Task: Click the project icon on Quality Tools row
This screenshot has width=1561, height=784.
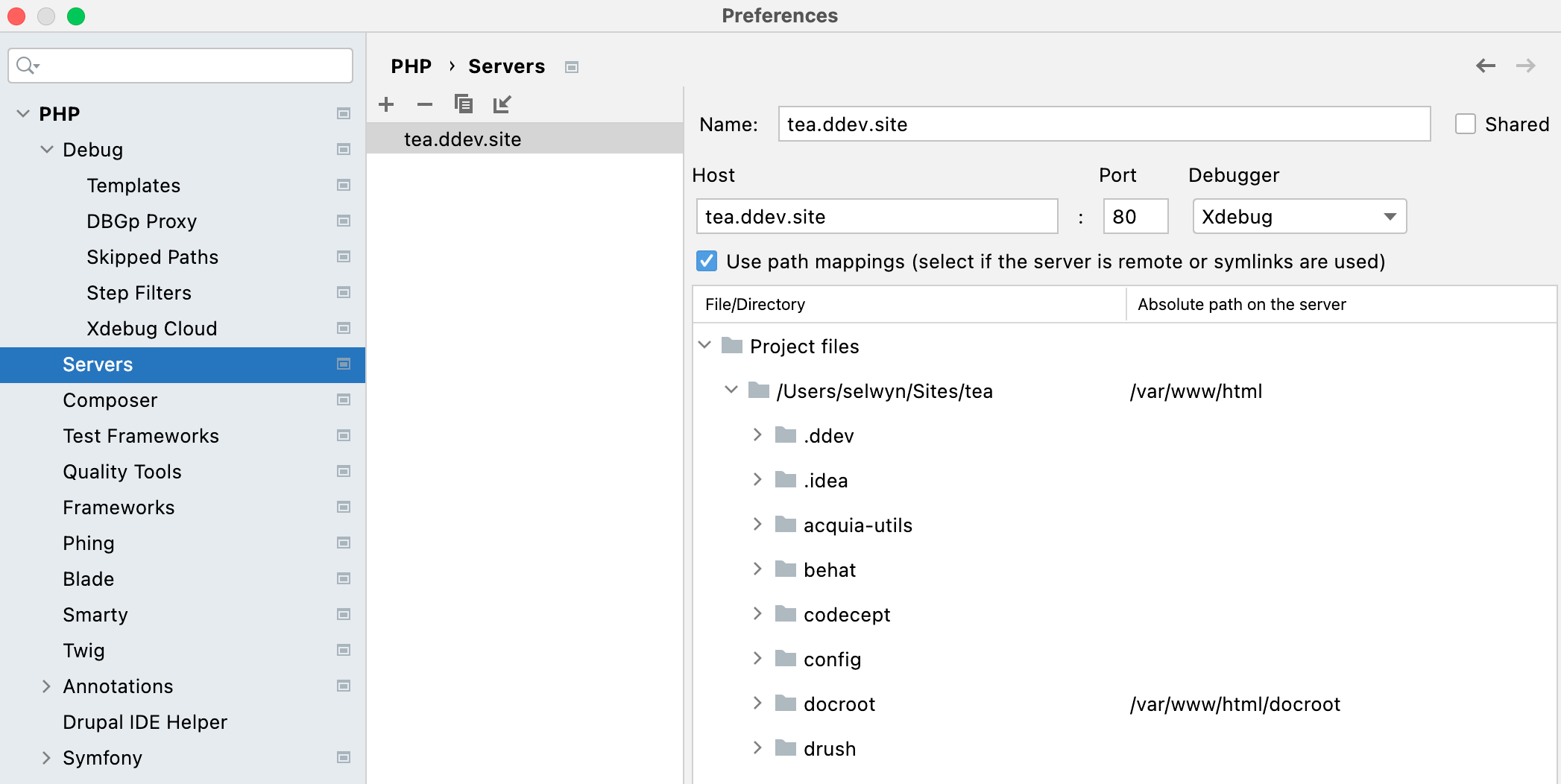Action: coord(344,471)
